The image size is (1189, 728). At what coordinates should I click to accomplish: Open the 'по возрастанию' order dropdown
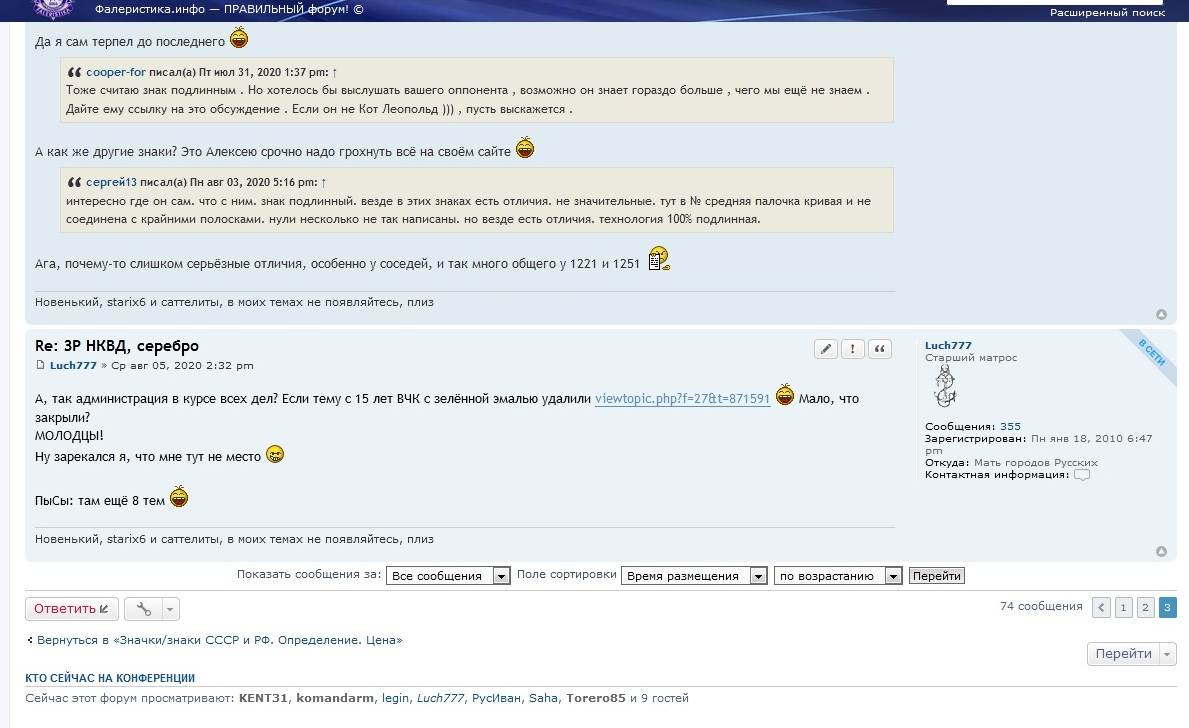(838, 576)
